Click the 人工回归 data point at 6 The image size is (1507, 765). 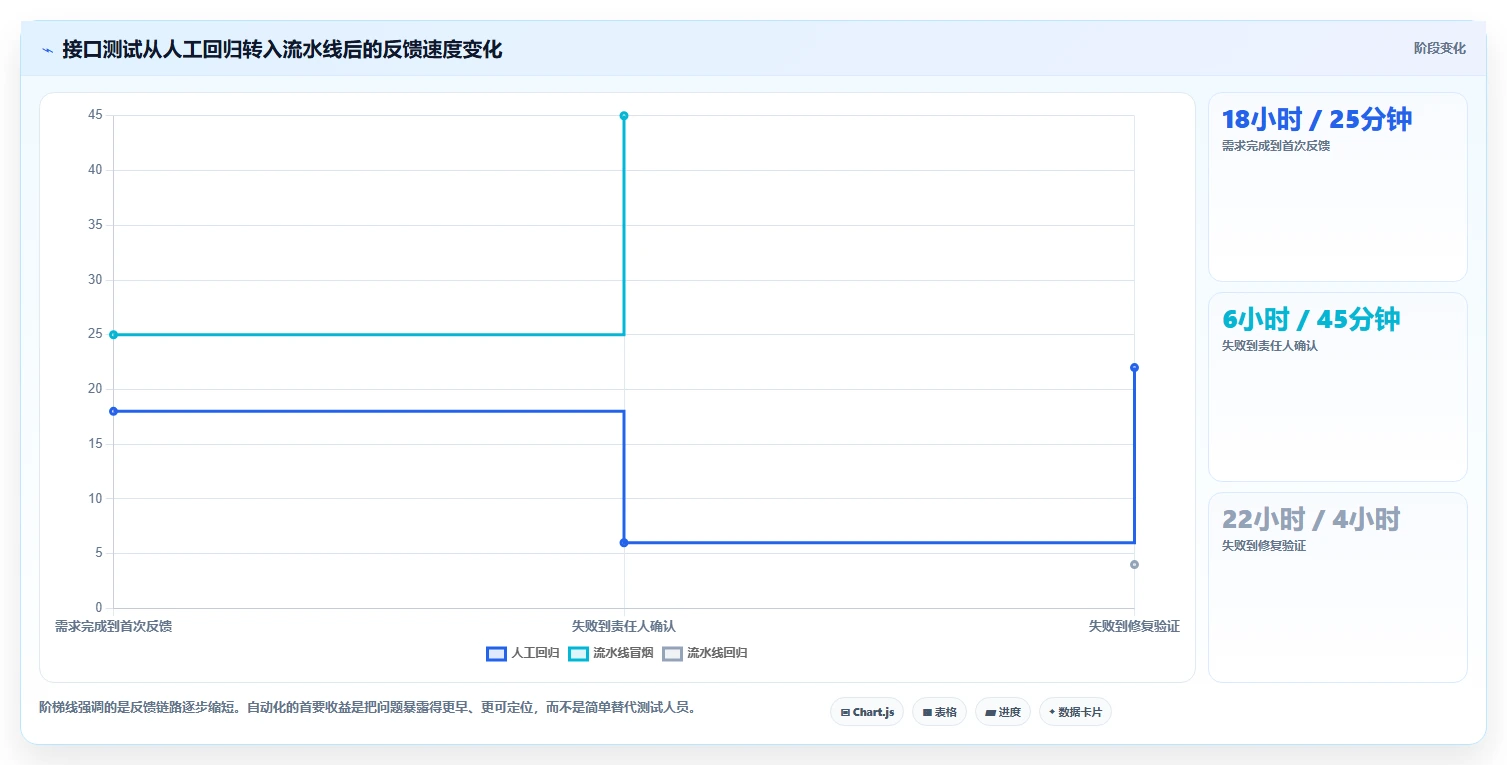coord(624,542)
